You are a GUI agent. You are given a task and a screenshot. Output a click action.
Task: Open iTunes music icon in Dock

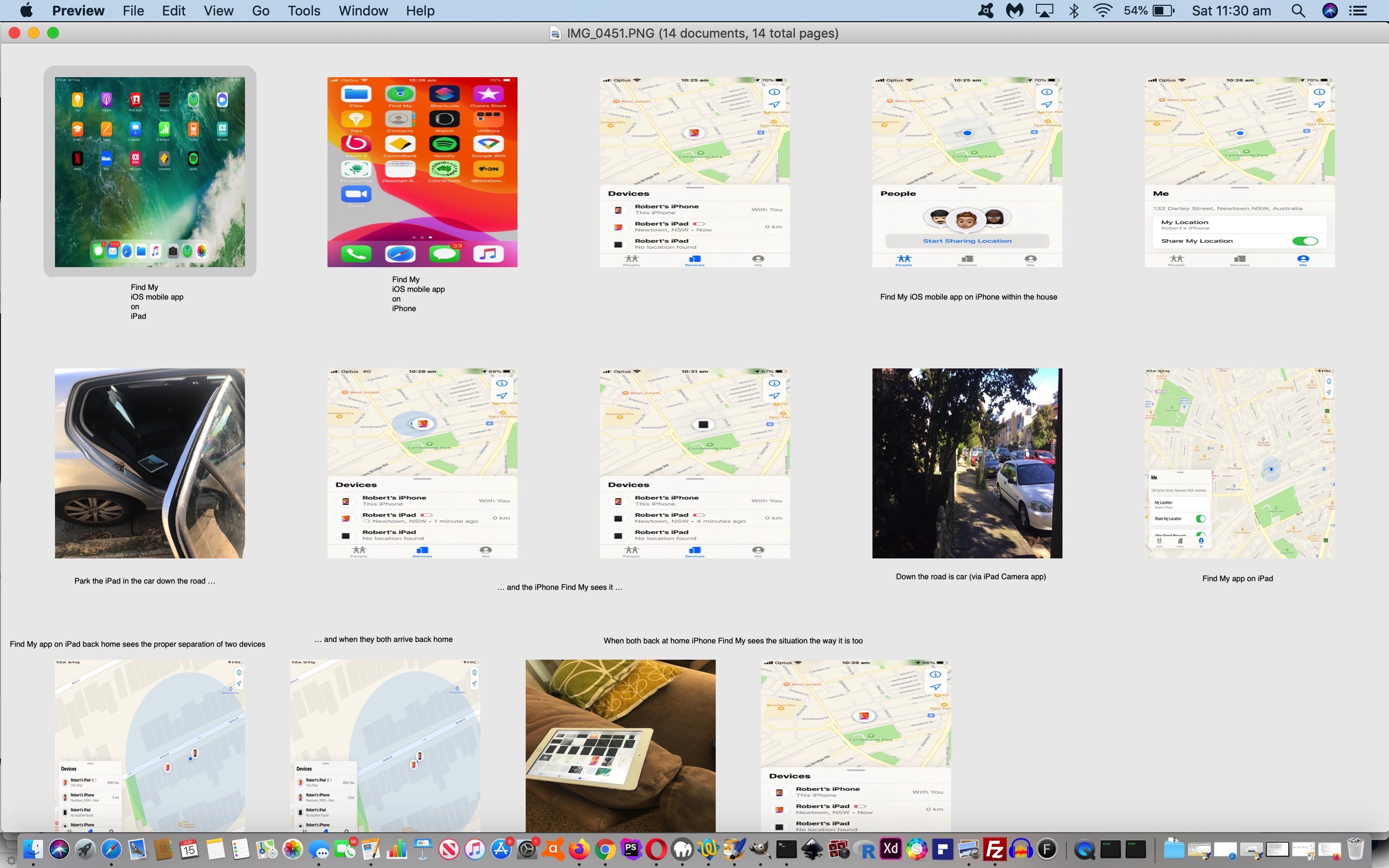click(x=475, y=849)
